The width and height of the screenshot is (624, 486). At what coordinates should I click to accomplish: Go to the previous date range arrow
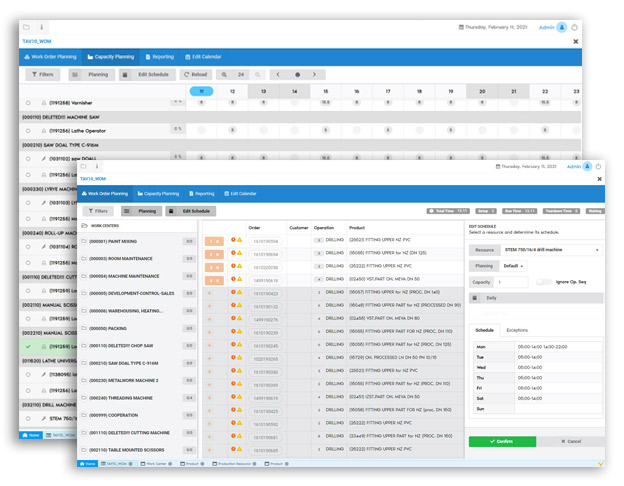pos(278,74)
